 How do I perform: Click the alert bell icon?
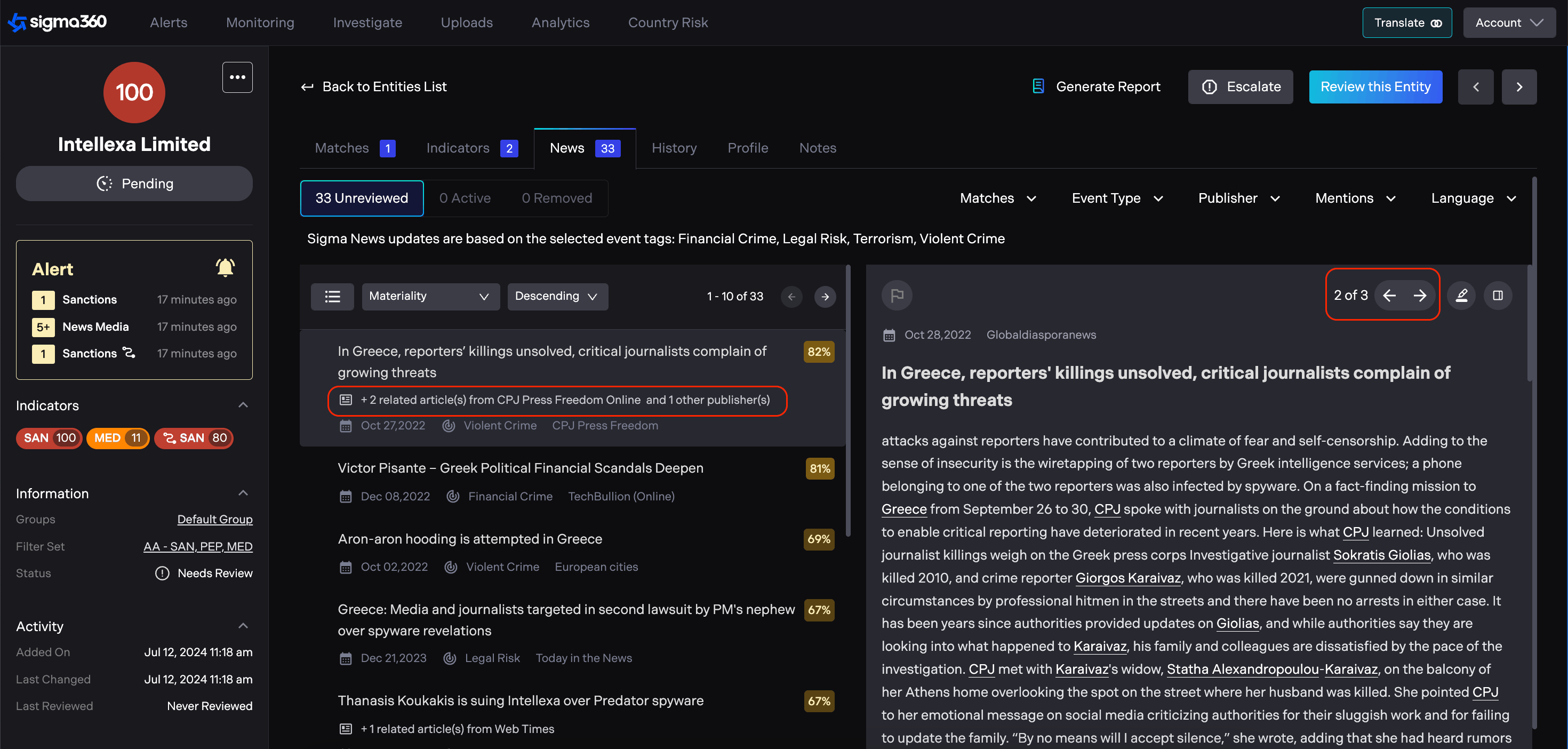[x=225, y=268]
